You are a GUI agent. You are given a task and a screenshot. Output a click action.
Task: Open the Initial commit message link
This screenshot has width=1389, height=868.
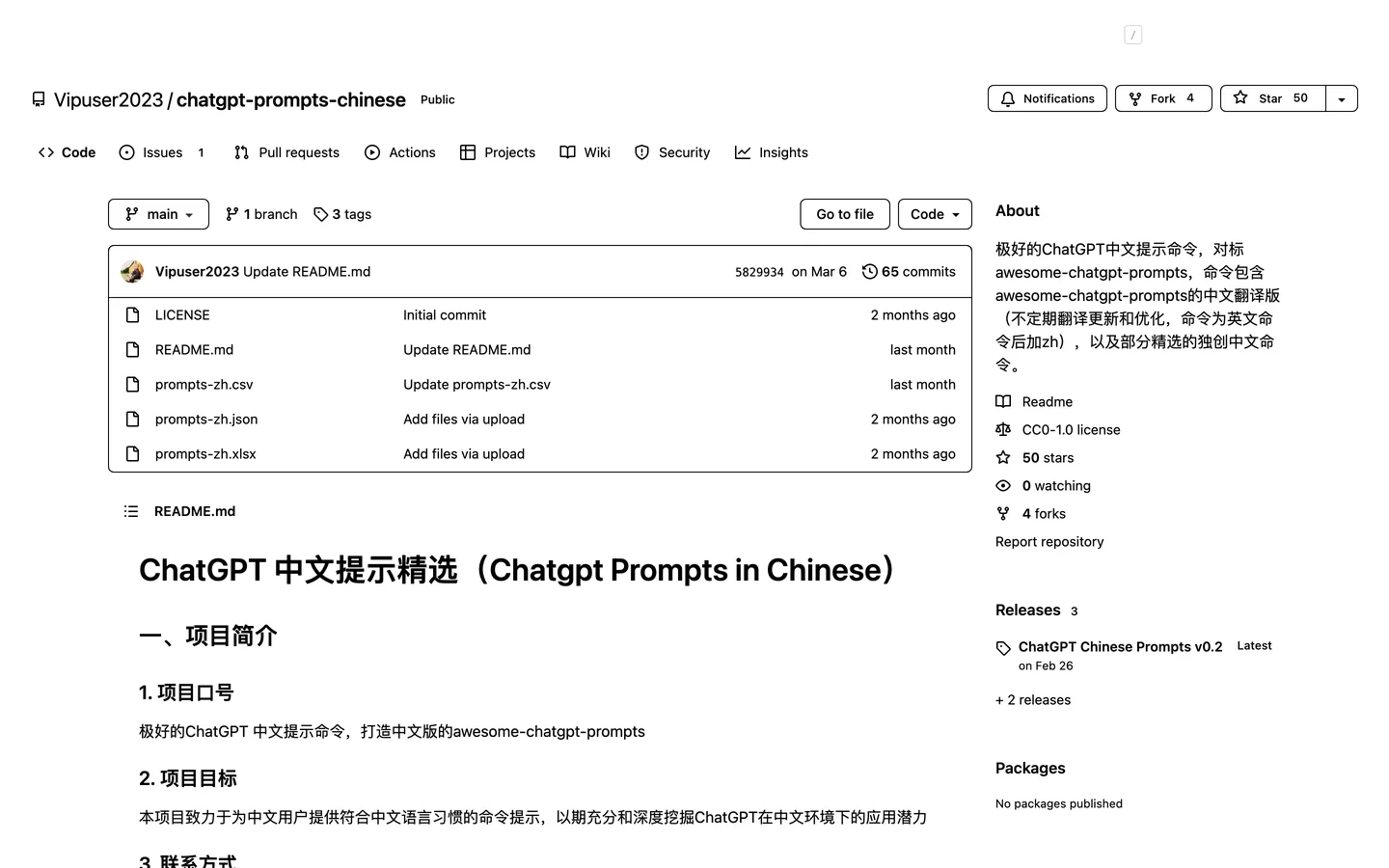pos(445,315)
